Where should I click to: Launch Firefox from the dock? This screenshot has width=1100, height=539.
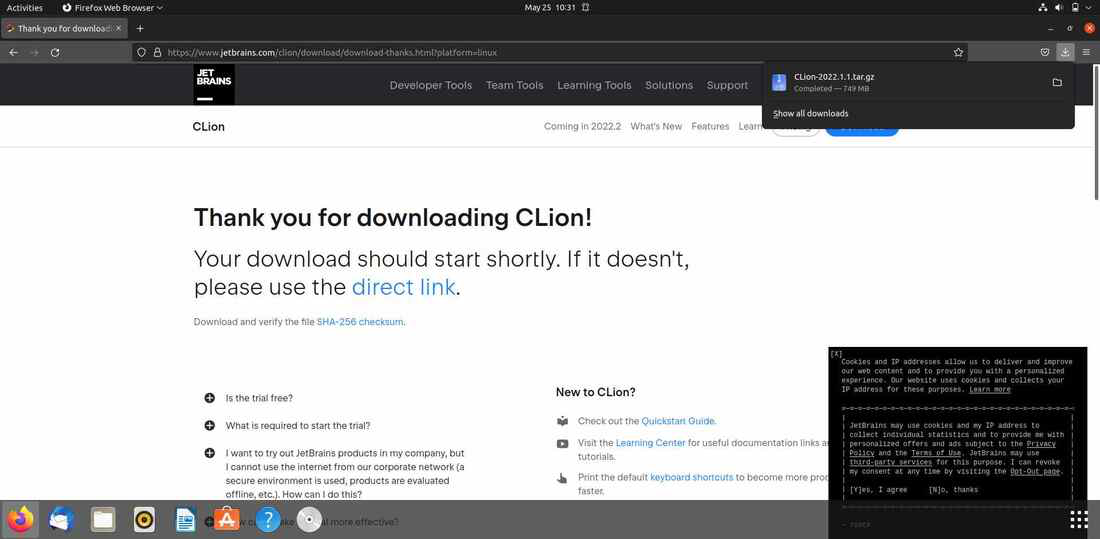[20, 520]
